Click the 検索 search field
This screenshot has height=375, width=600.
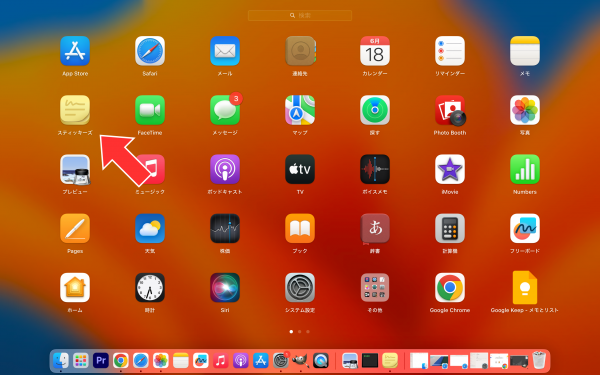pos(300,15)
